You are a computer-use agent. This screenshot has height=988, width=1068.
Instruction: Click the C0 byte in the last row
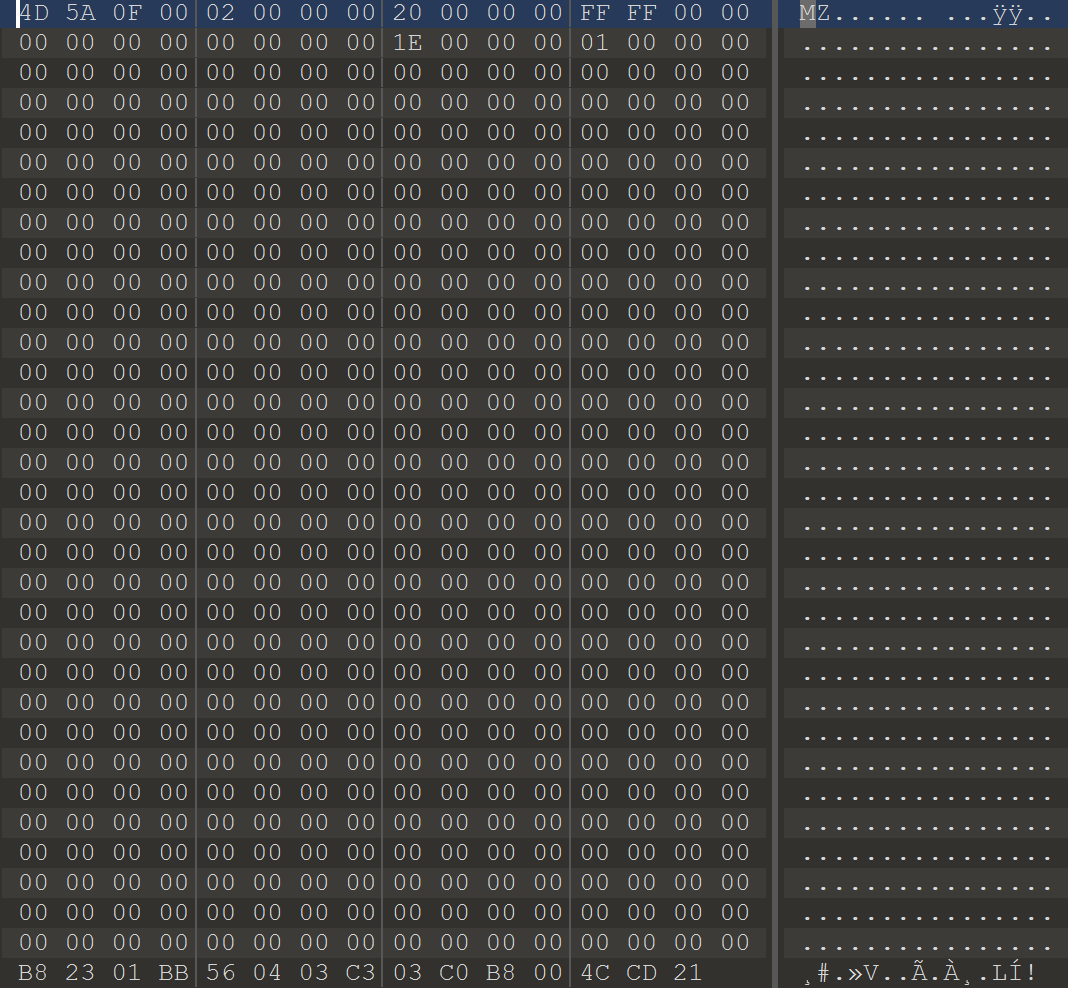[454, 973]
